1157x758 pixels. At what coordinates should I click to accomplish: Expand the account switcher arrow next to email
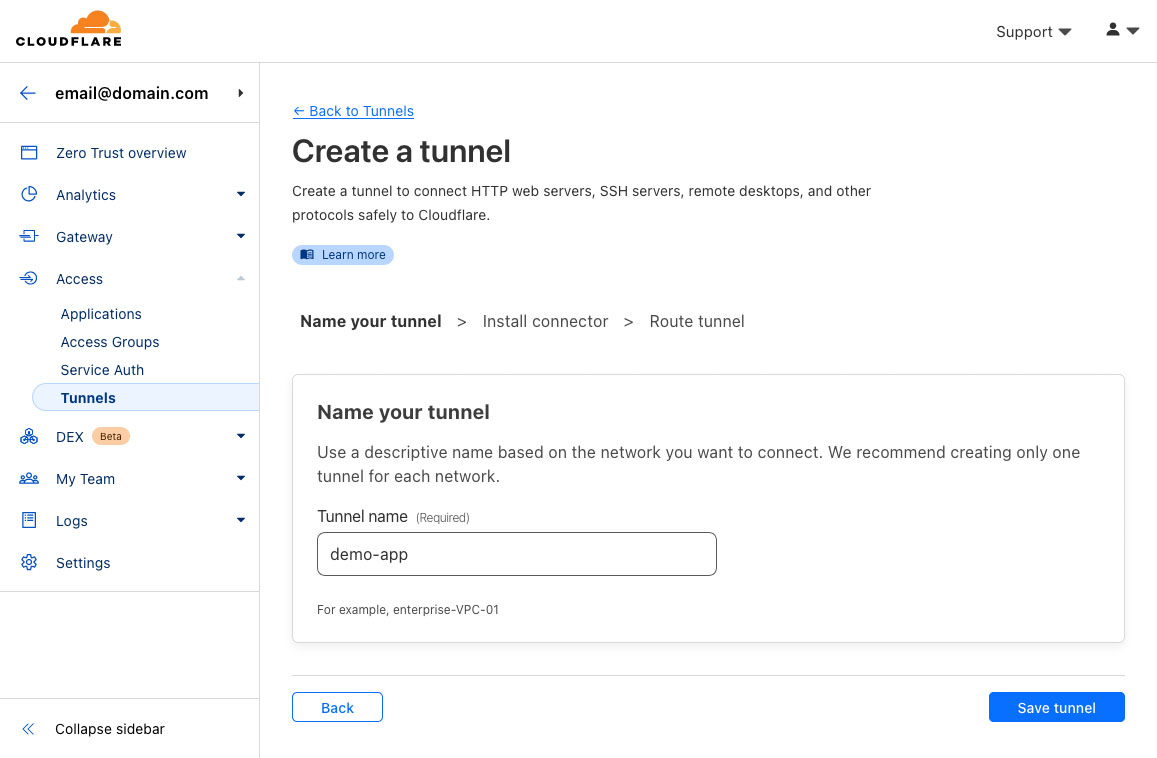(x=241, y=93)
